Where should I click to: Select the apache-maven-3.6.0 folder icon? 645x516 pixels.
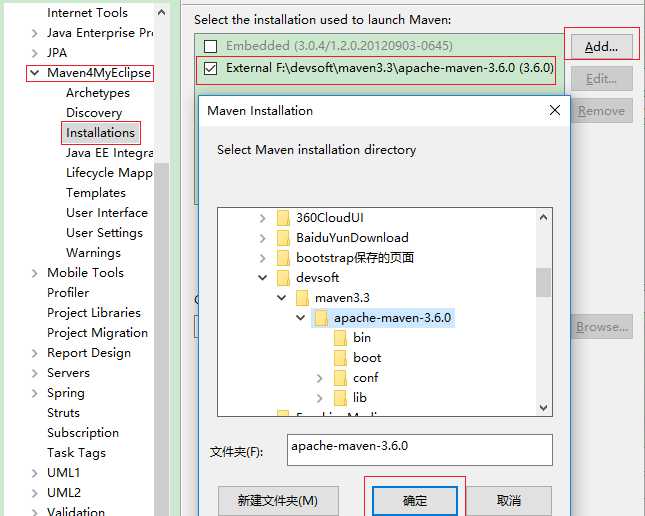pos(321,318)
